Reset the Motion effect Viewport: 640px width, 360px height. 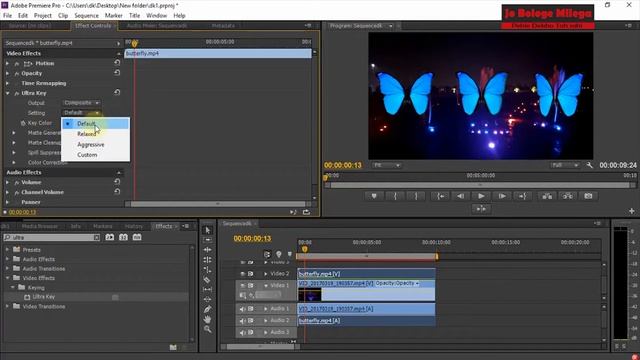tap(117, 63)
